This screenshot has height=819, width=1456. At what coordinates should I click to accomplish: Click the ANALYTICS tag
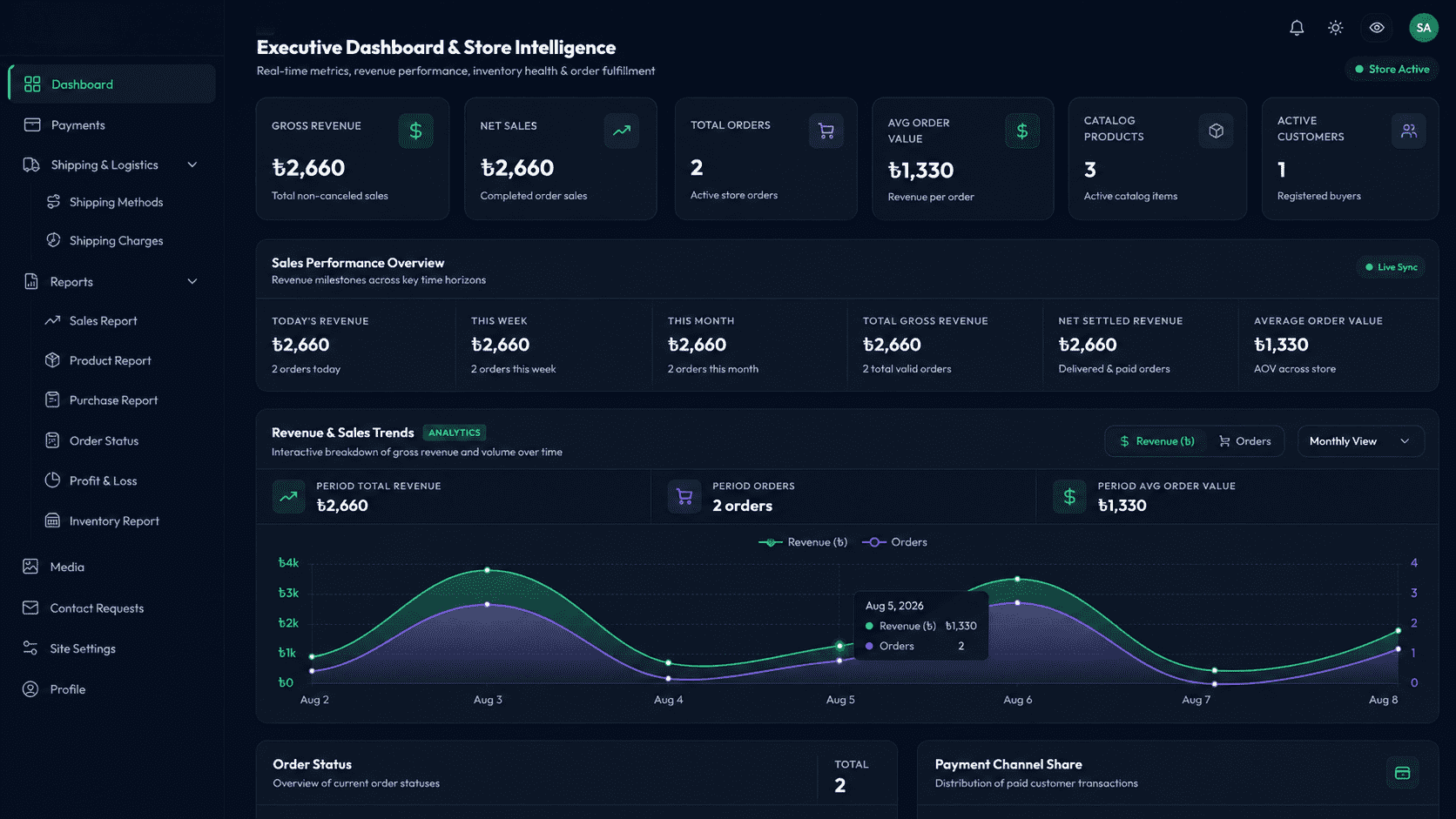455,433
